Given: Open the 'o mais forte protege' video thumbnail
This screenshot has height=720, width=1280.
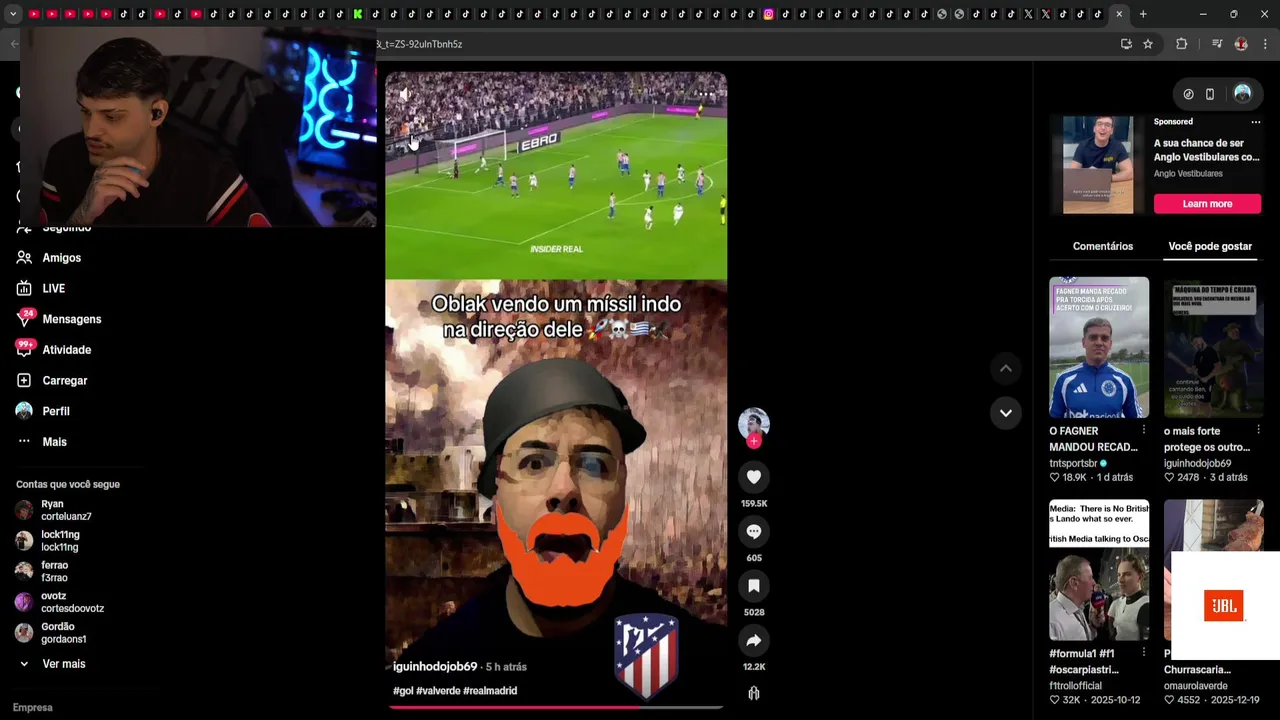Looking at the screenshot, I should point(1214,347).
